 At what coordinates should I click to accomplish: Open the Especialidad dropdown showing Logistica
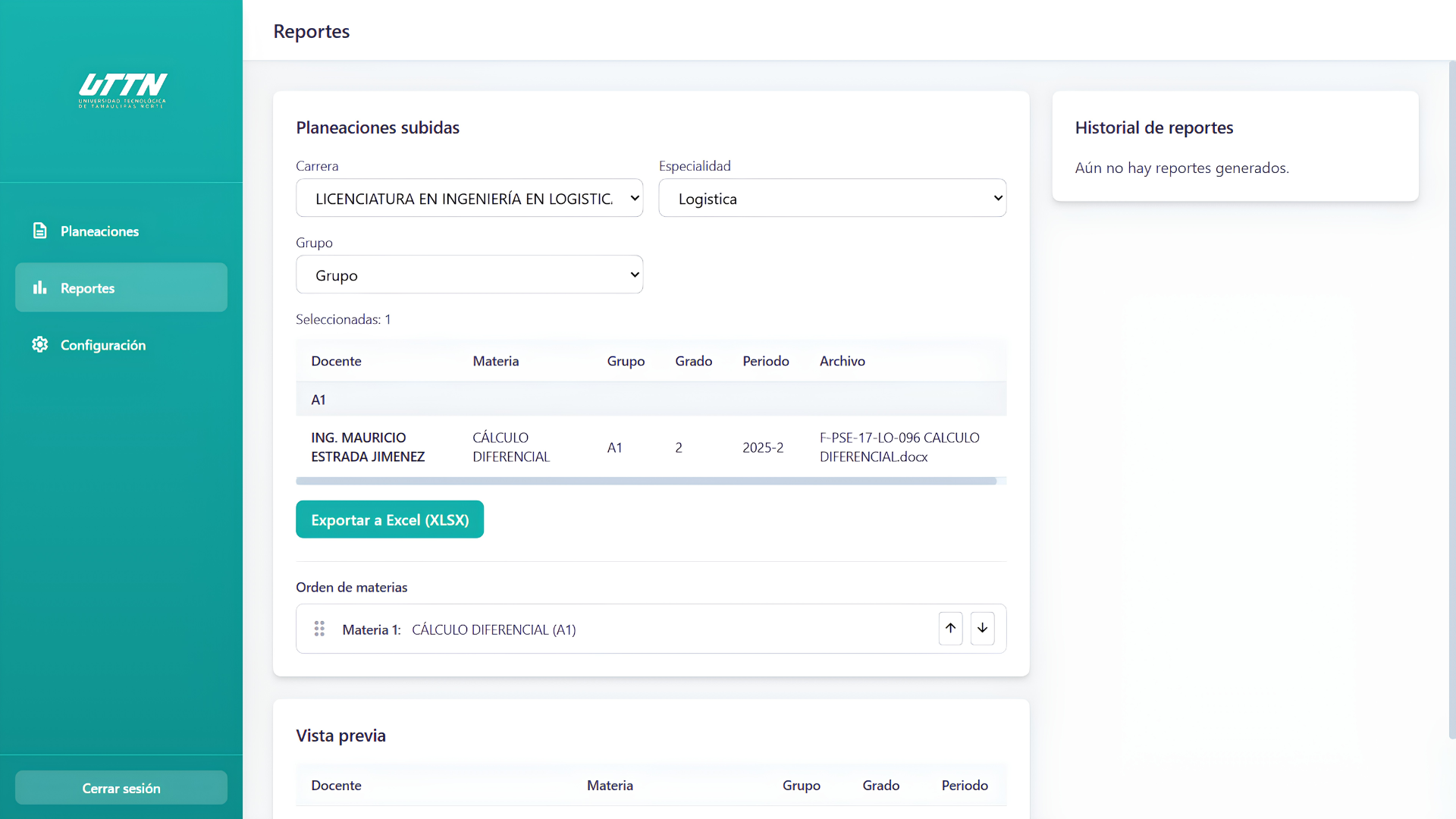pyautogui.click(x=833, y=198)
